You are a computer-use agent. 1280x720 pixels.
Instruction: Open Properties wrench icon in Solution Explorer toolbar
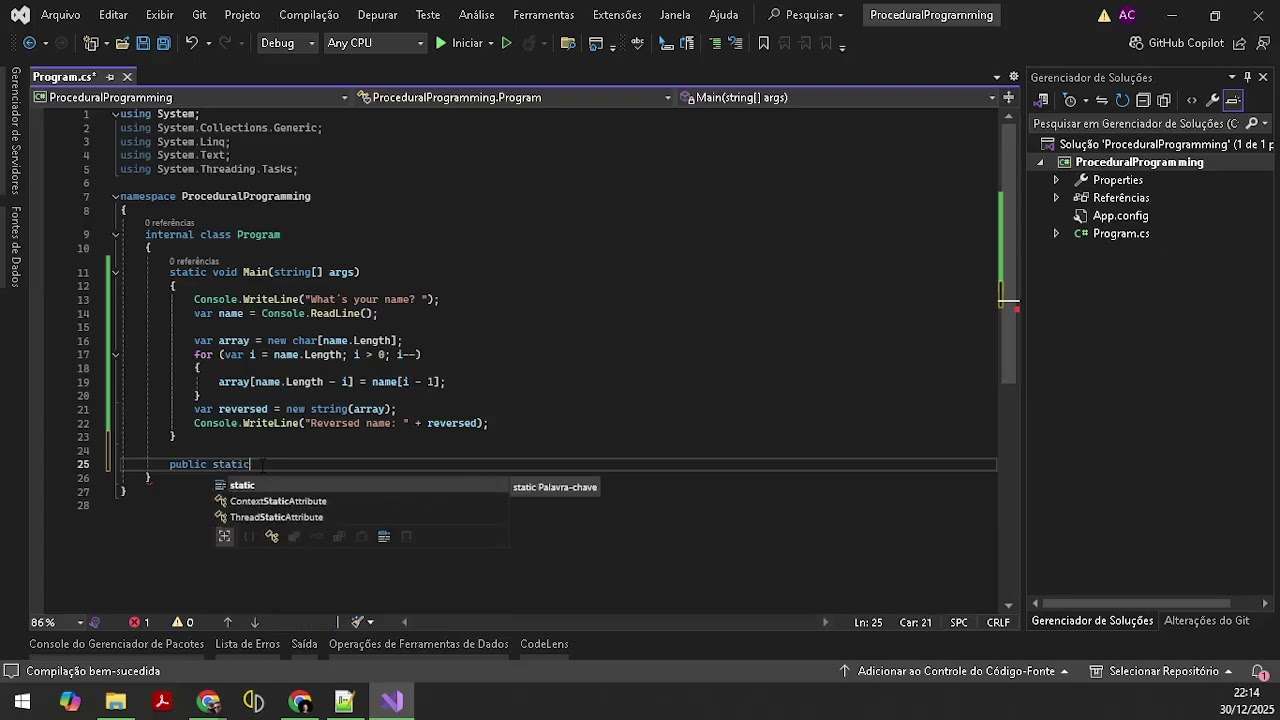tap(1212, 100)
